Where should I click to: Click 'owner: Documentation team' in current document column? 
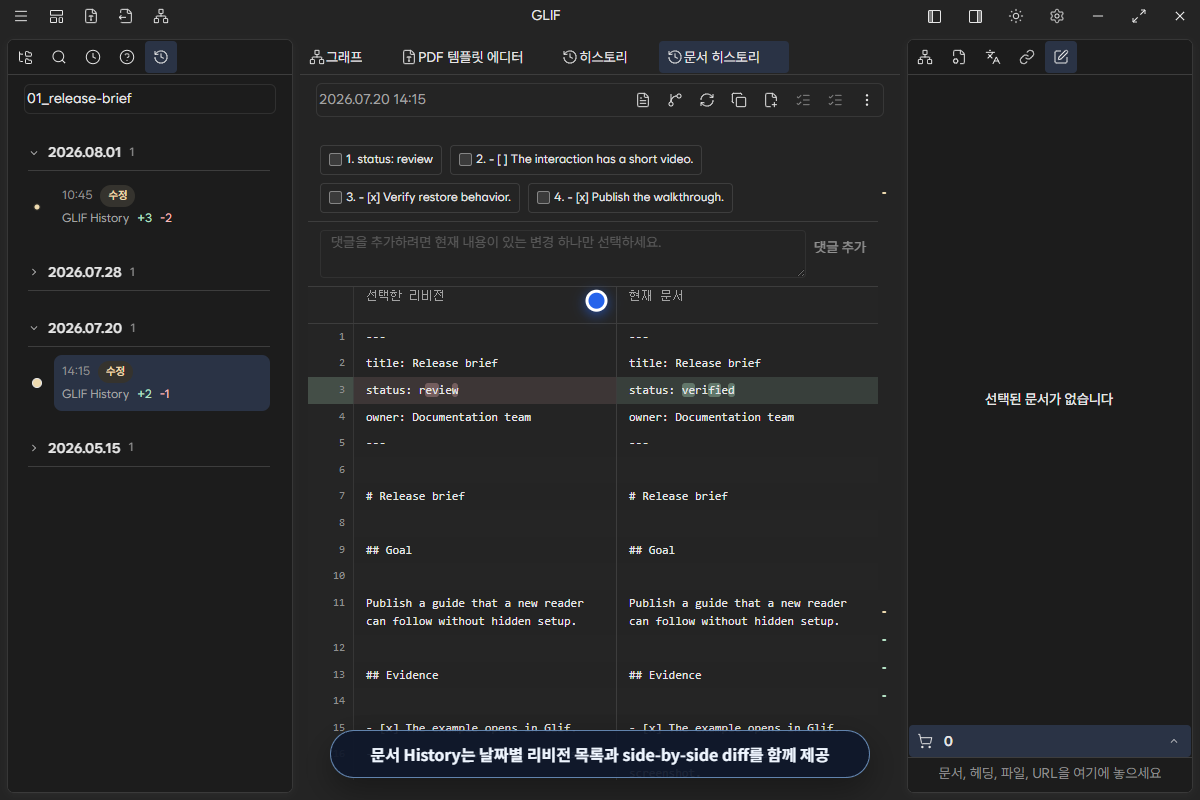(x=711, y=417)
